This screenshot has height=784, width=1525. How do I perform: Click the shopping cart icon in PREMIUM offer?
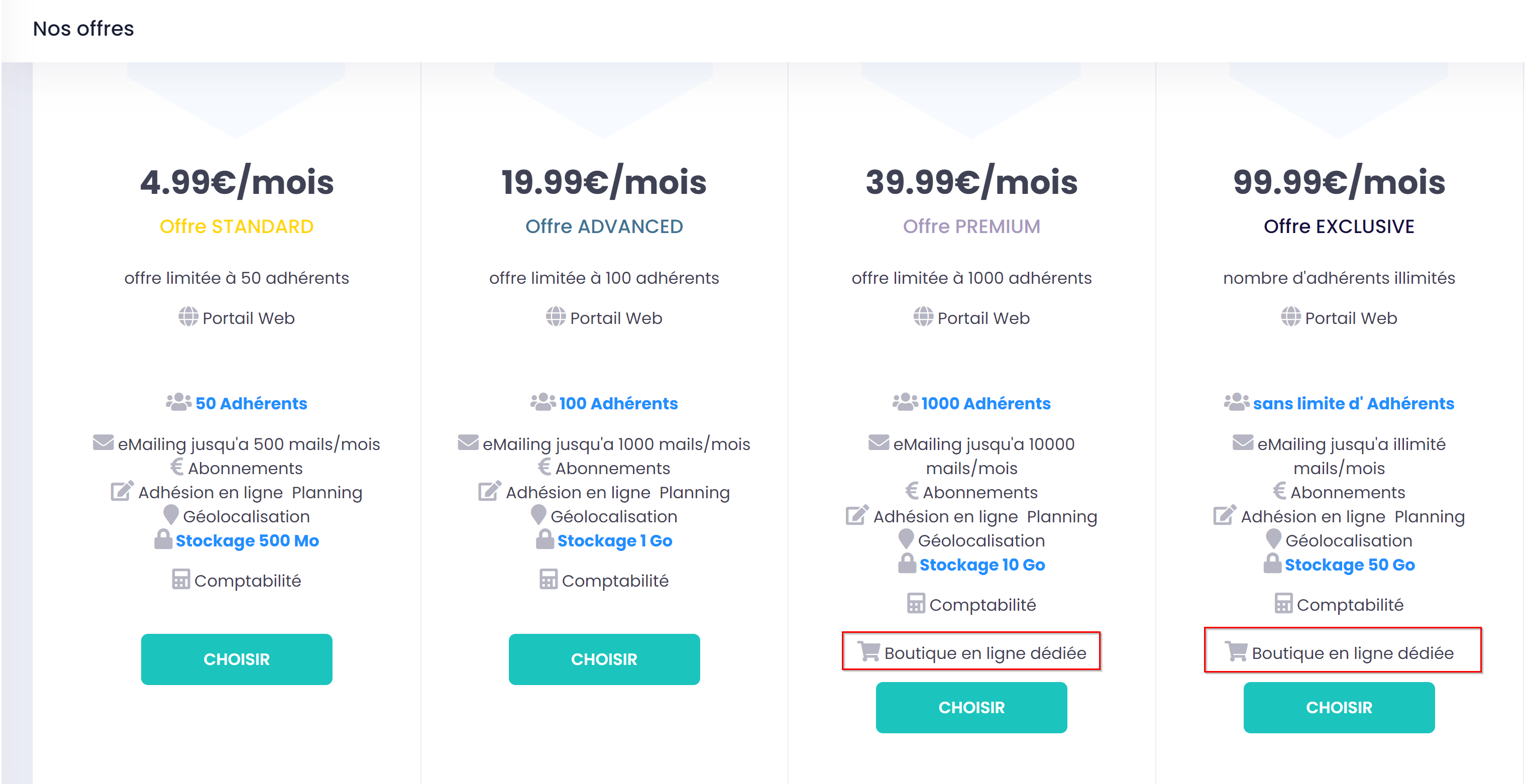(x=868, y=651)
